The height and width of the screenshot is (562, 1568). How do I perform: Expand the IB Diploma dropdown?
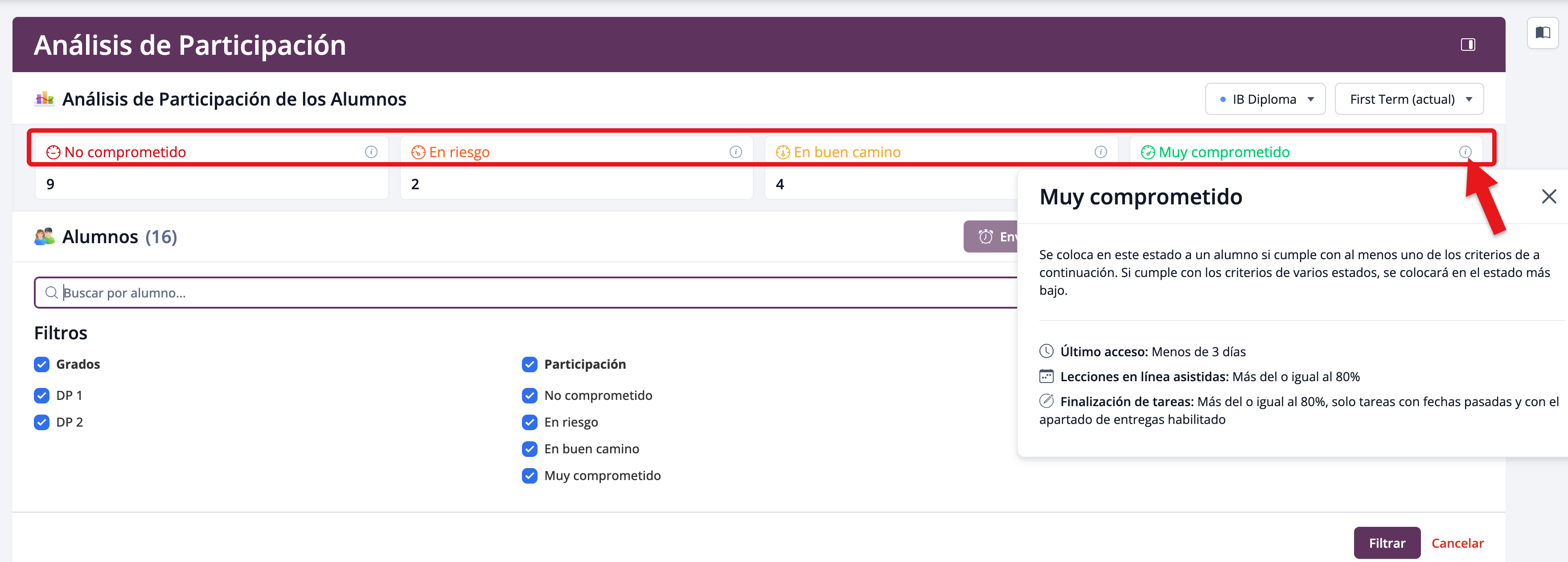1265,99
